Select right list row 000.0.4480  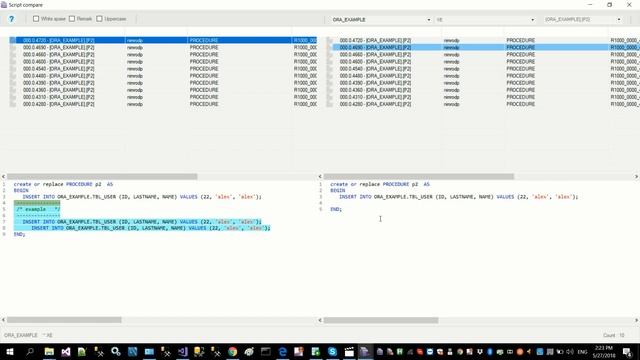[483, 76]
